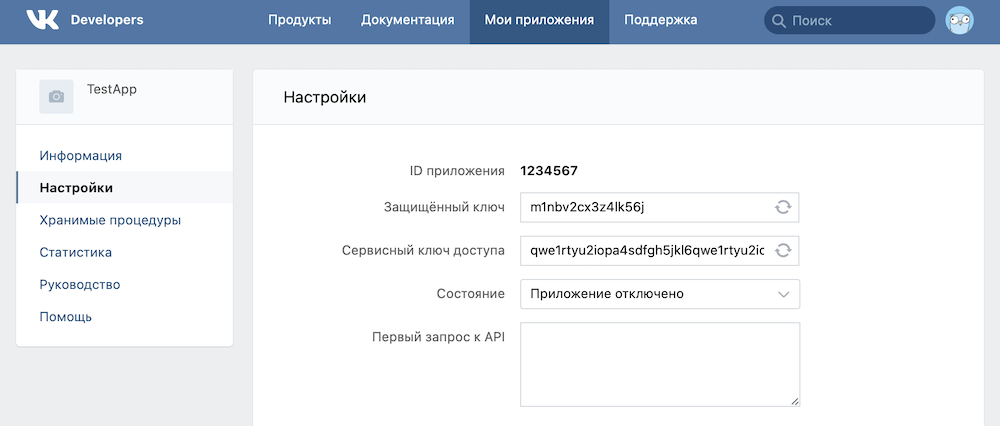This screenshot has width=1000, height=426.
Task: Click the search magnifier icon
Action: pyautogui.click(x=778, y=20)
